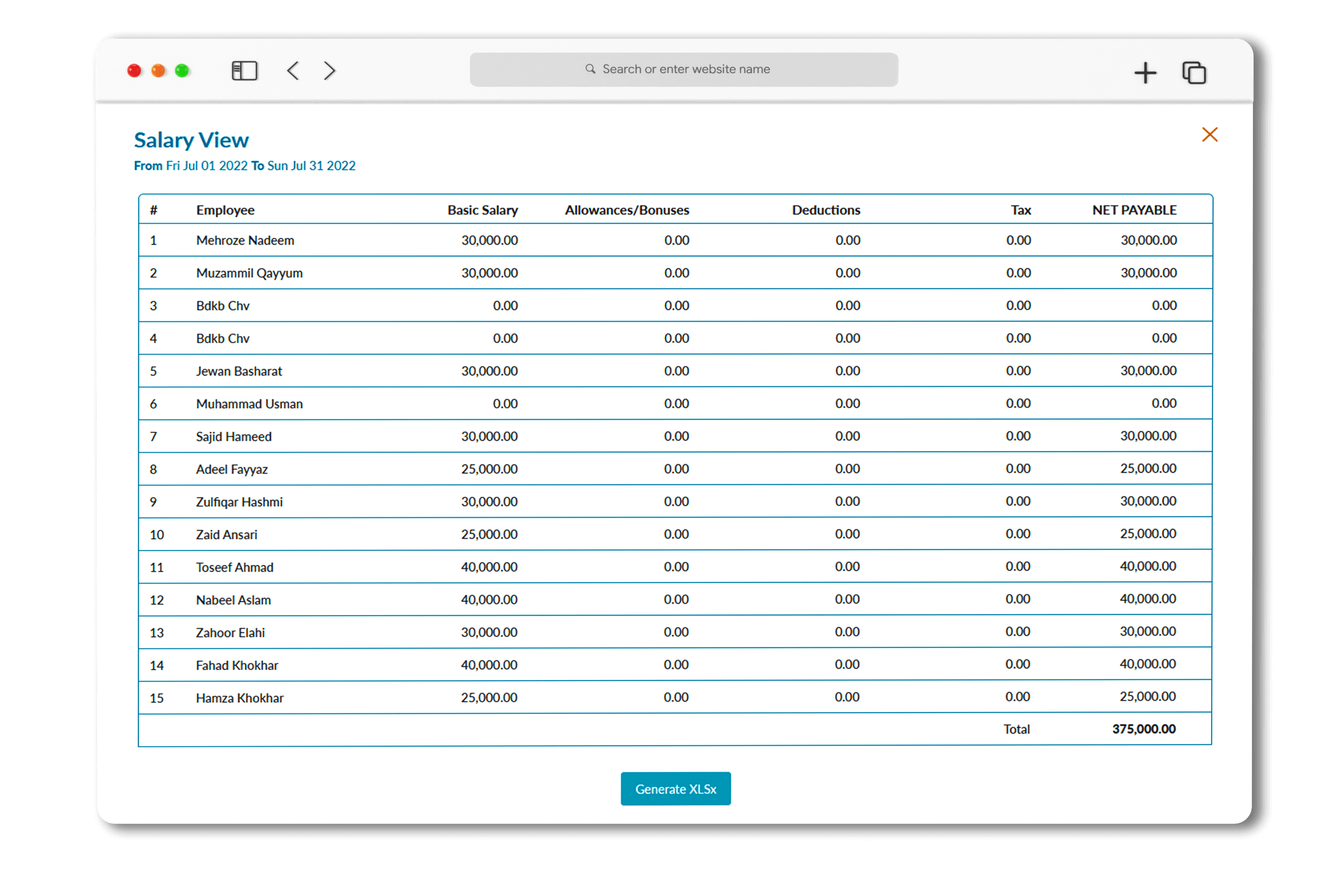Show tab overview icon
This screenshot has height=896, width=1343.
[1194, 73]
